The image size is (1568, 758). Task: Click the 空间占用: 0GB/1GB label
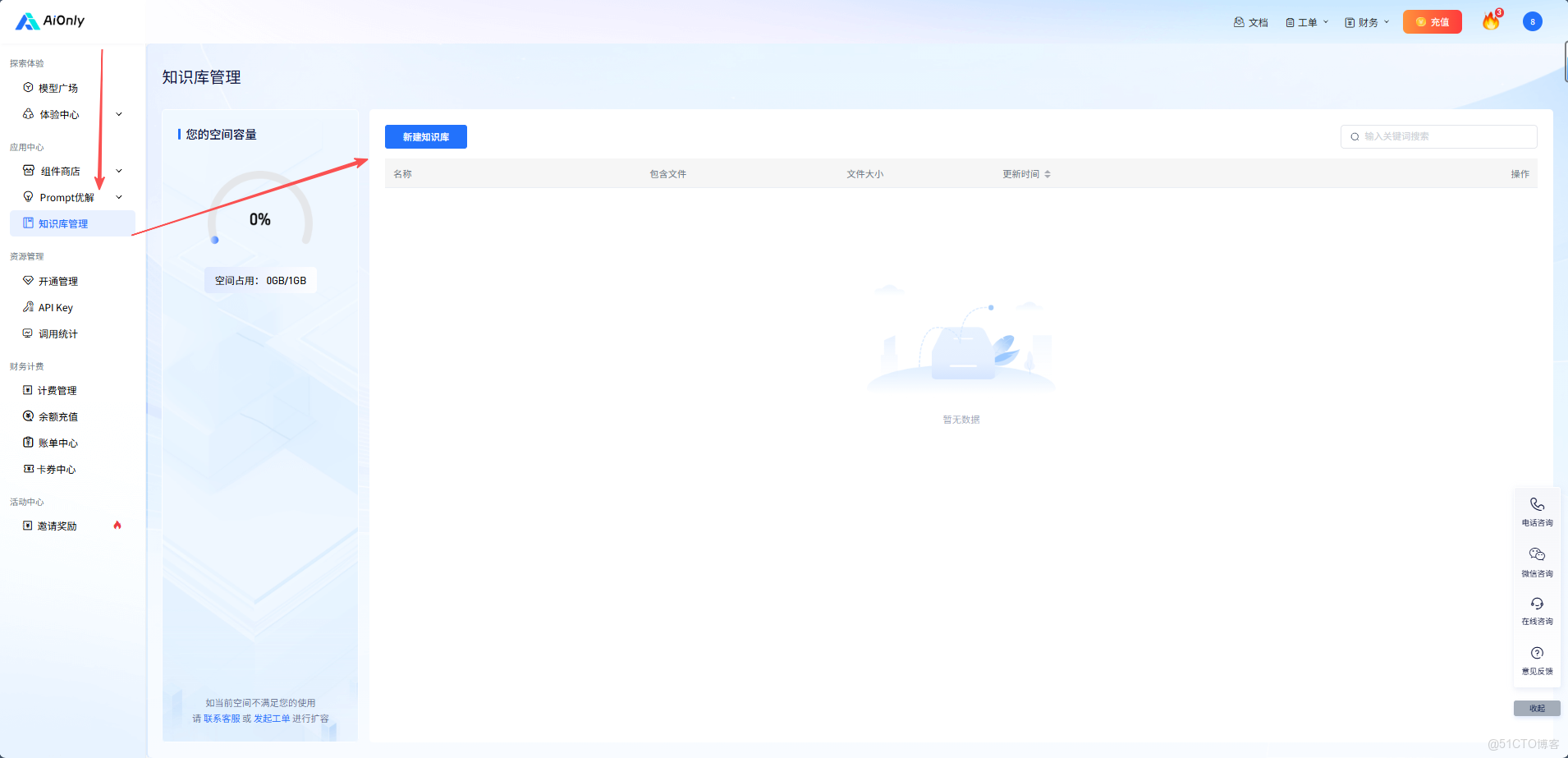pyautogui.click(x=260, y=280)
